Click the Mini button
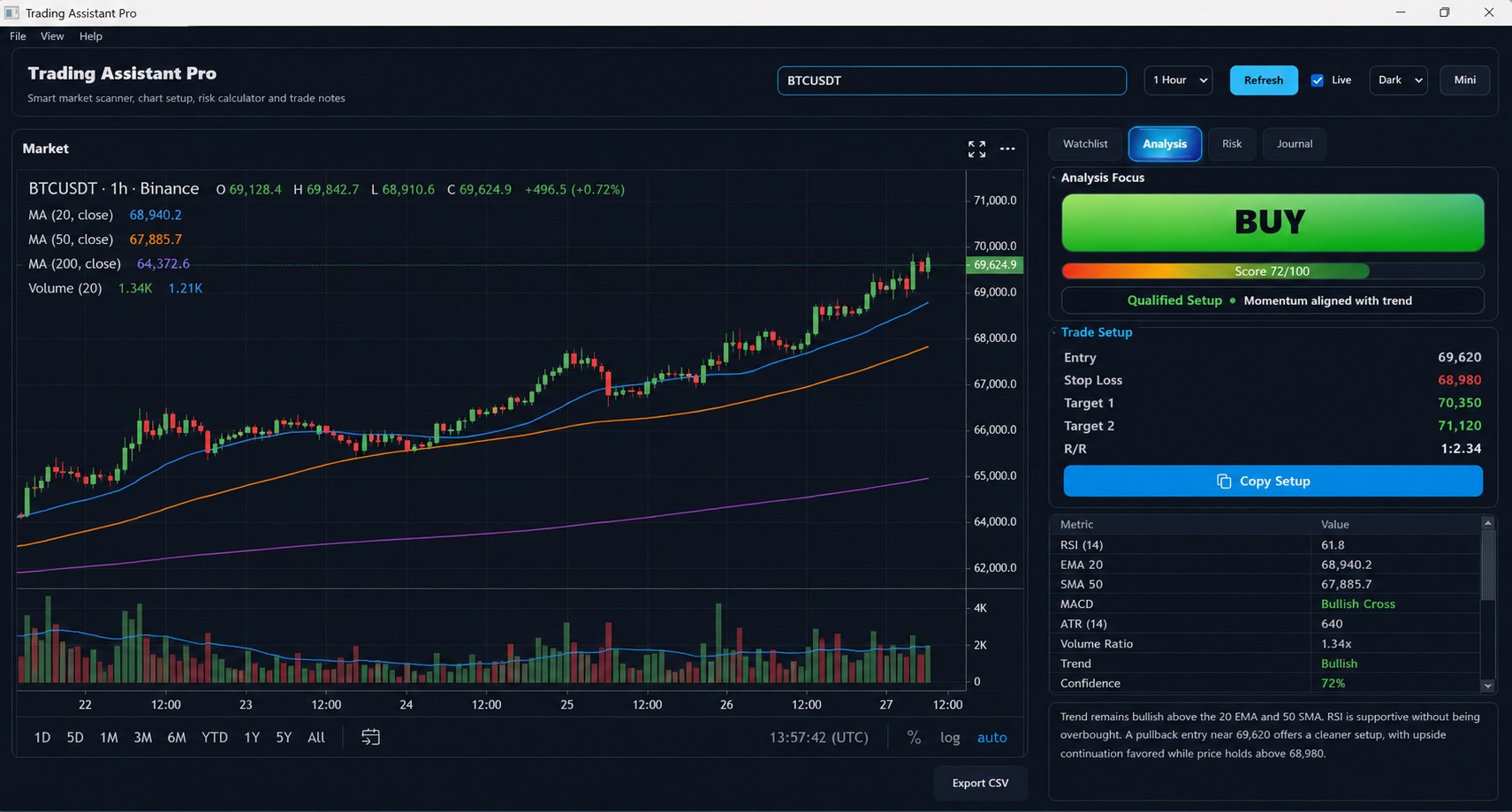This screenshot has width=1512, height=812. pyautogui.click(x=1465, y=80)
